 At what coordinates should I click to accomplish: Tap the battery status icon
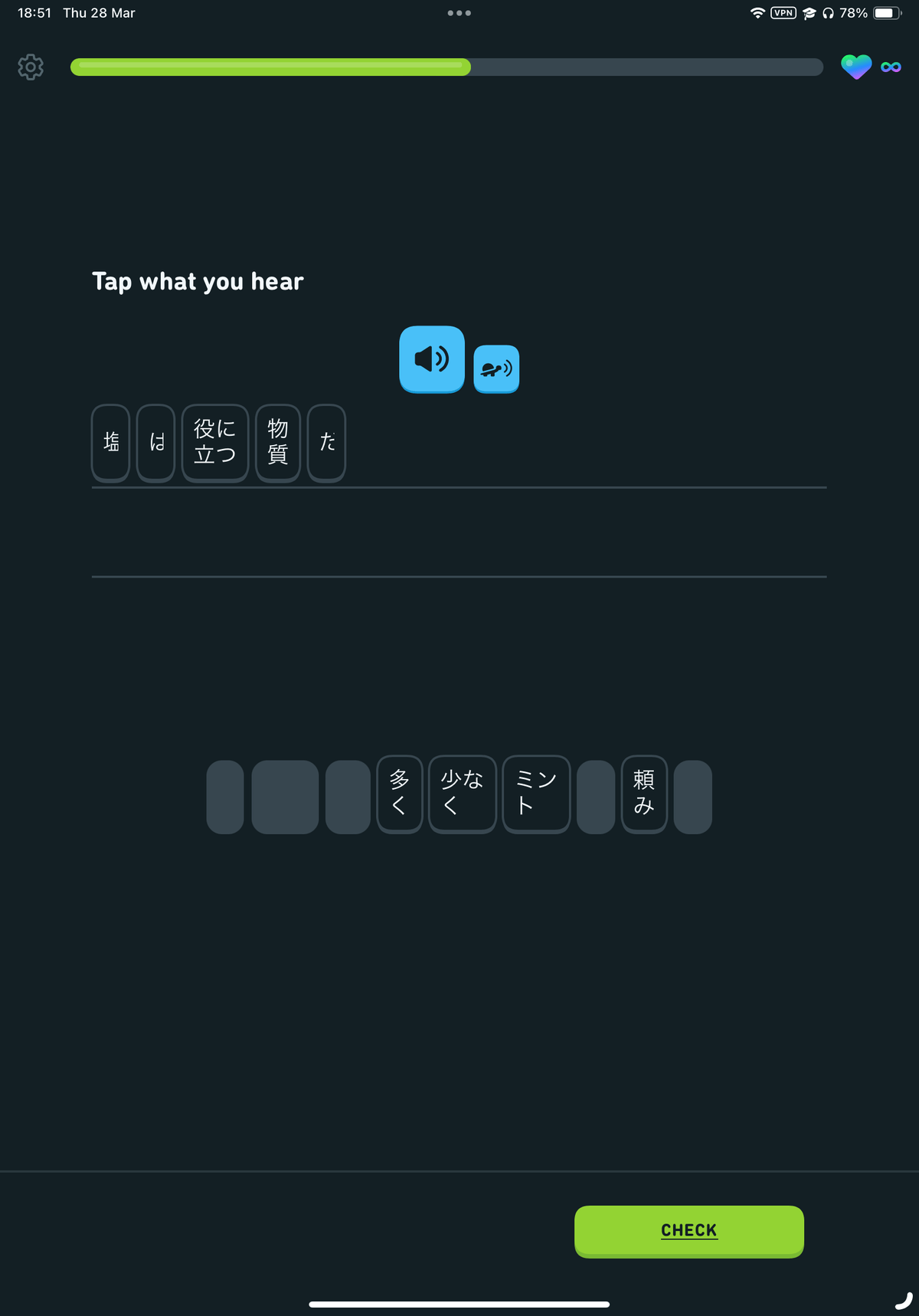[x=888, y=13]
